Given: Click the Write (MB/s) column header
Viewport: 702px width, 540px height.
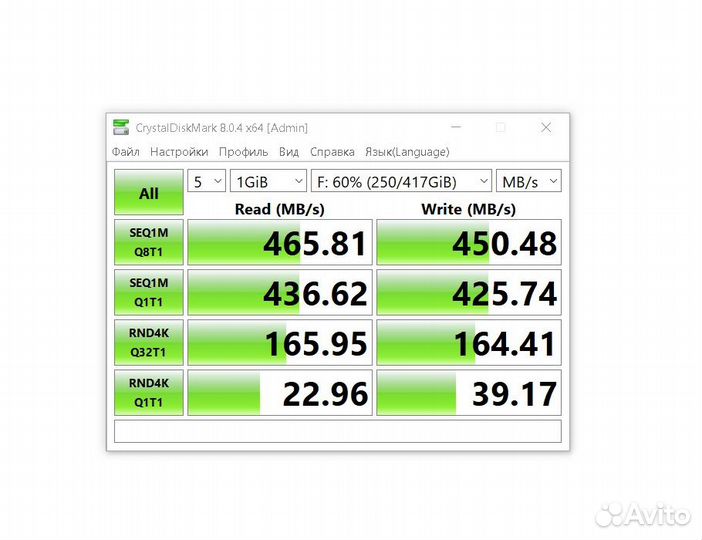Looking at the screenshot, I should (469, 209).
